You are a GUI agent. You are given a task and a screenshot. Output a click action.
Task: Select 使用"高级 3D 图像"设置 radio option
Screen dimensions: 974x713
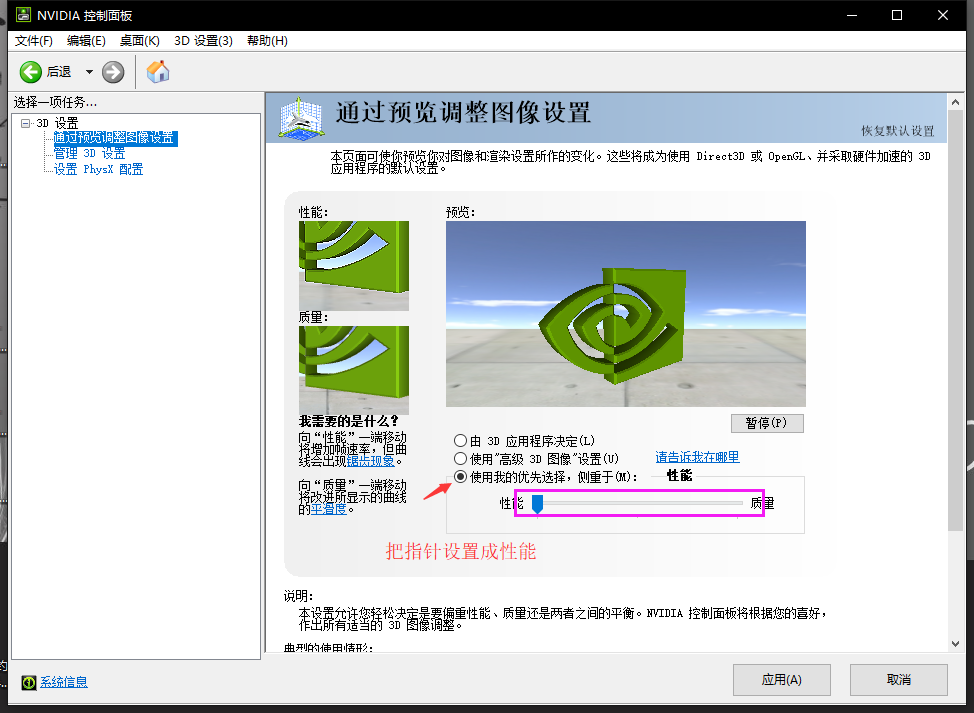pos(460,458)
